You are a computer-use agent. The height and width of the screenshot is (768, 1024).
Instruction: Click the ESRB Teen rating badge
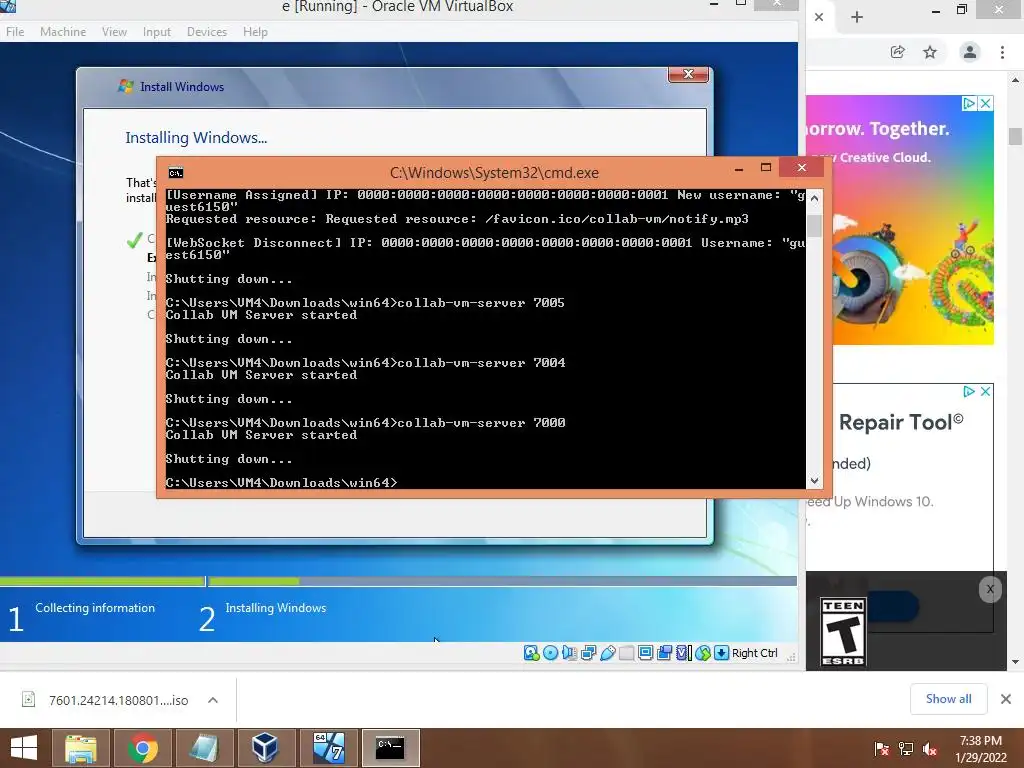tap(843, 632)
